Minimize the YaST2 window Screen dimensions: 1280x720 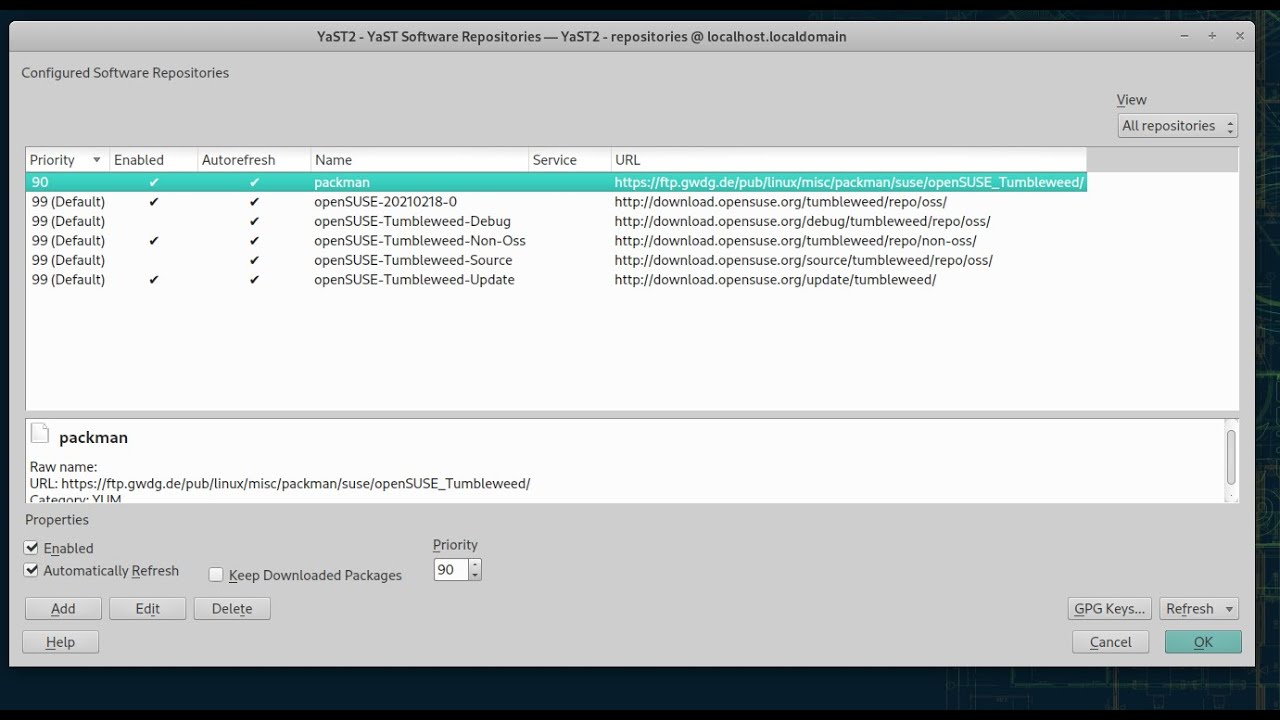(1185, 36)
